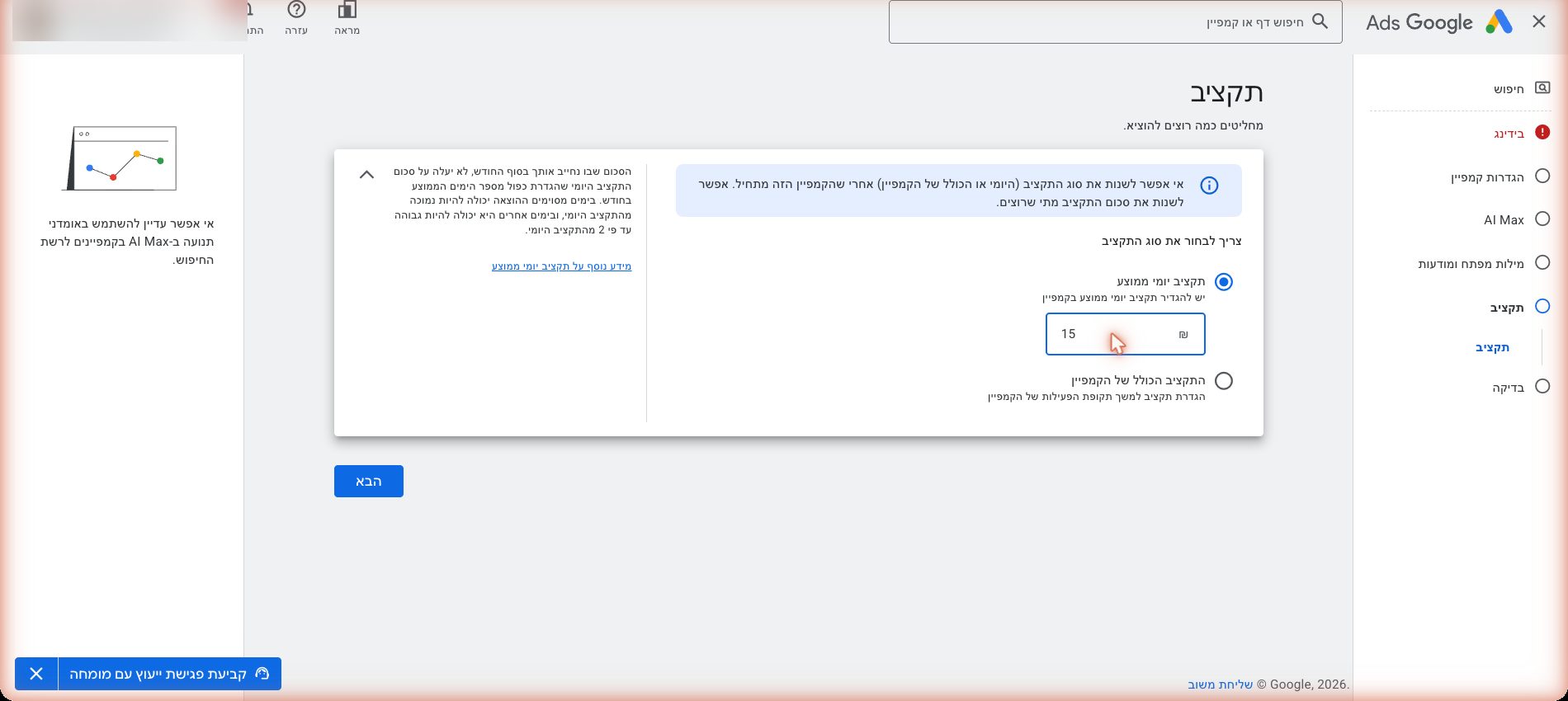Click קביעת פגישת ייעוץ עם מומחה button

click(x=169, y=674)
